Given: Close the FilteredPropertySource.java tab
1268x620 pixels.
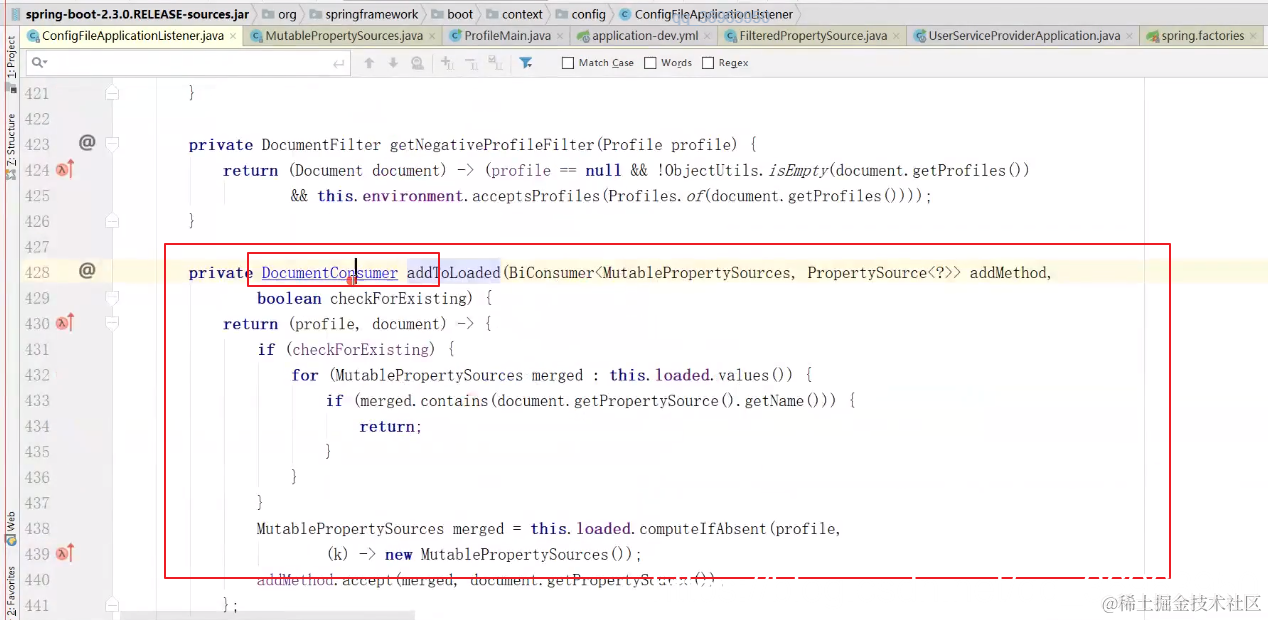Looking at the screenshot, I should [x=897, y=36].
